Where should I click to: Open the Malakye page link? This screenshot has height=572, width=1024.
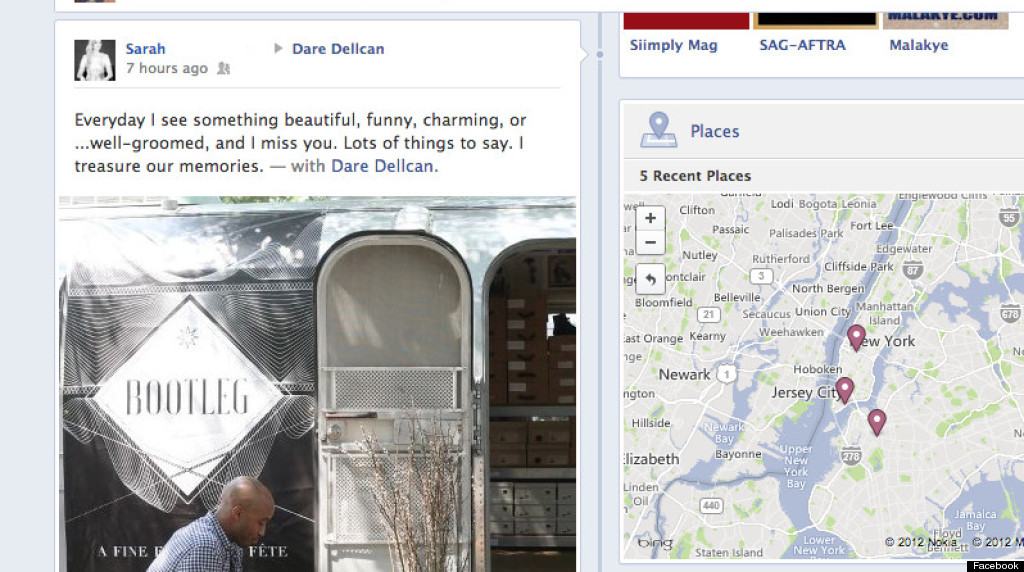(918, 45)
